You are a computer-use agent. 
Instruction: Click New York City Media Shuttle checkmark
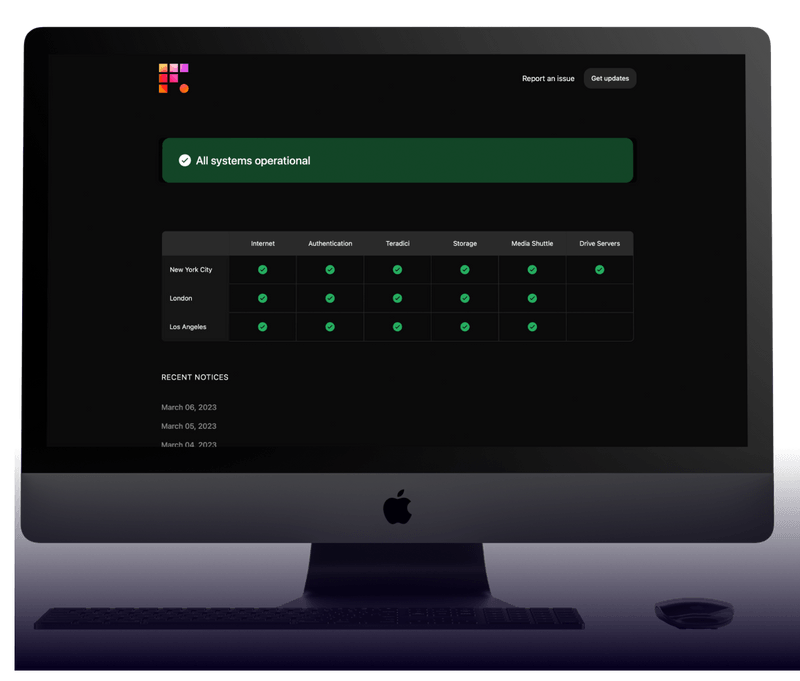click(532, 270)
